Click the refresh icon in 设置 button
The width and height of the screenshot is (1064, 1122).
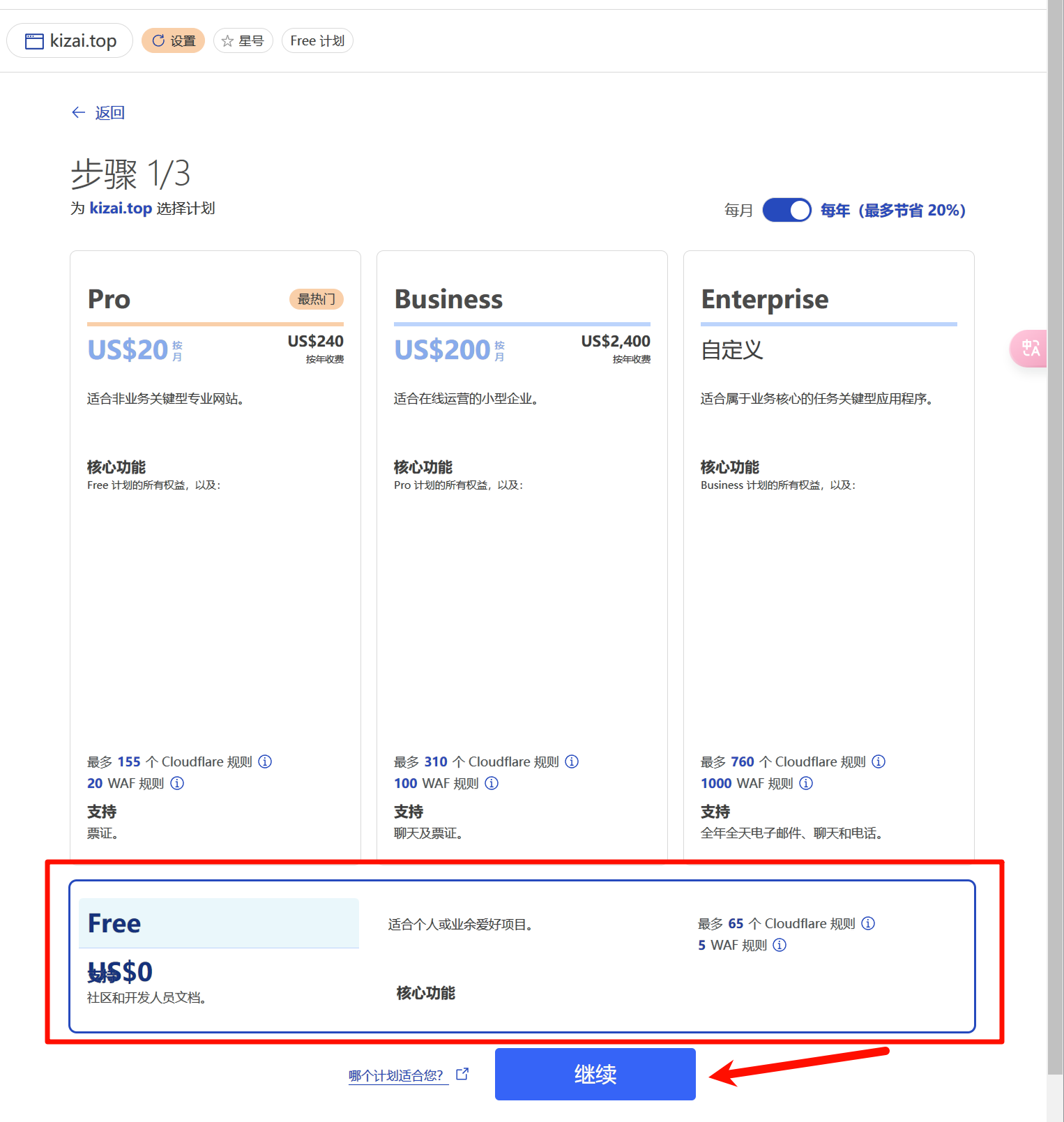coord(158,40)
